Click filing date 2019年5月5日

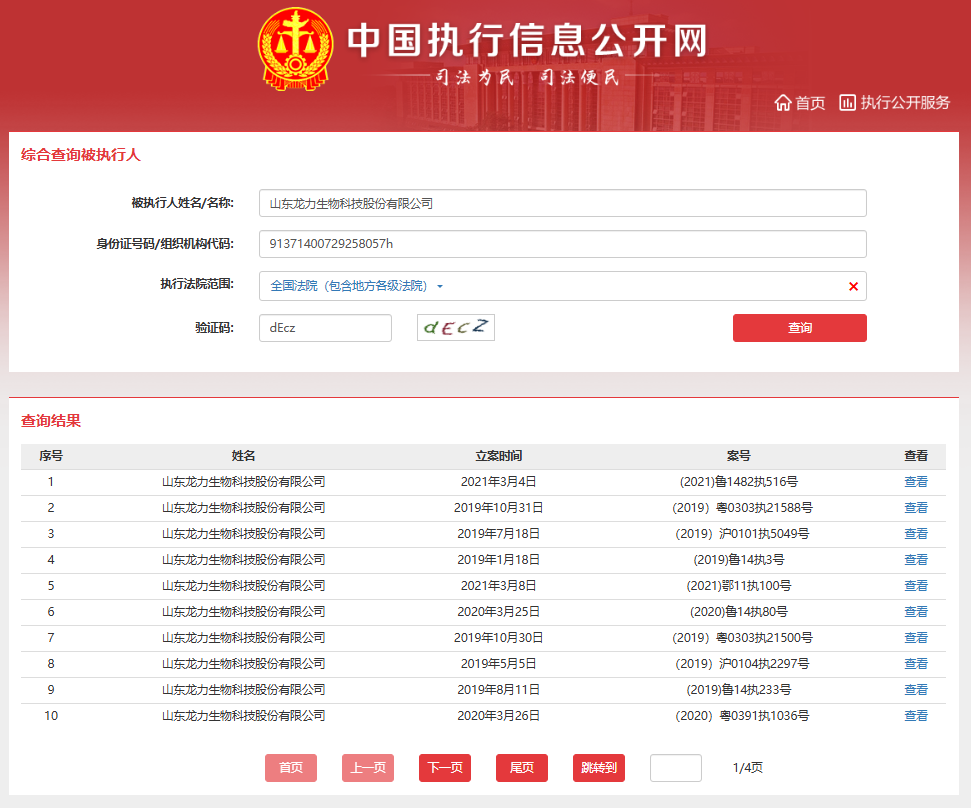(499, 664)
